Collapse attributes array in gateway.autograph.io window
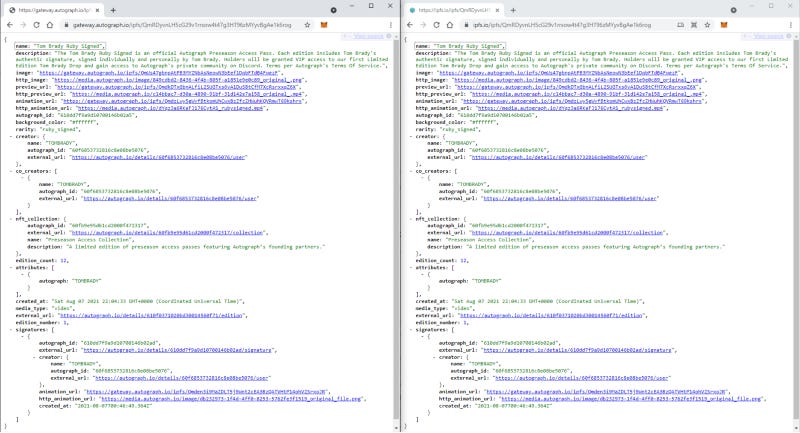Viewport: 800px width, 433px height. pyautogui.click(x=11, y=267)
